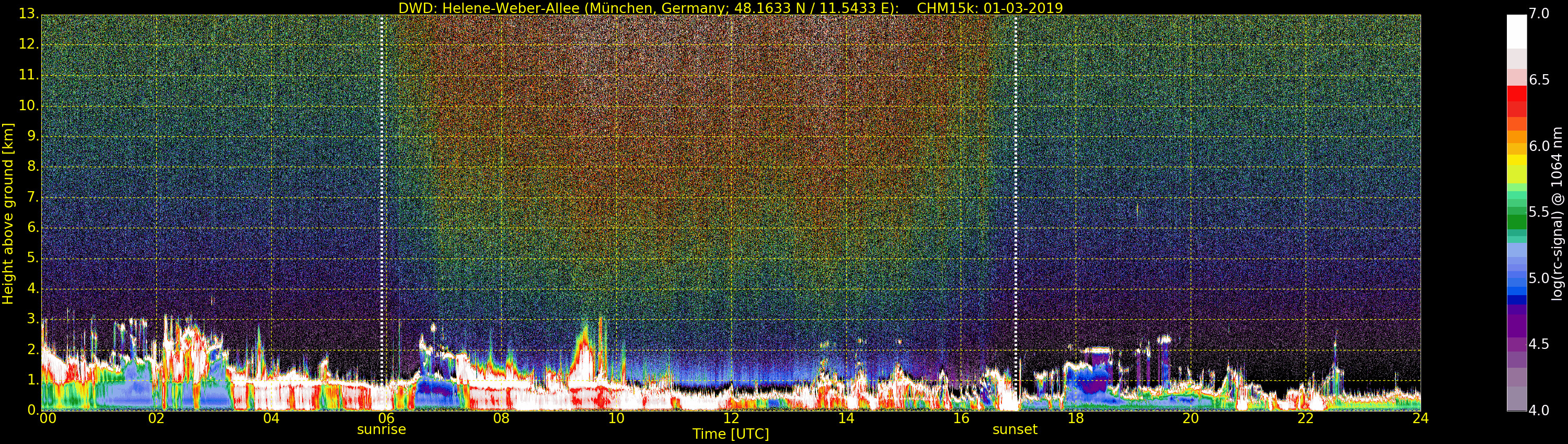Click the time axis tick "06"
1568x444 pixels.
[x=386, y=418]
